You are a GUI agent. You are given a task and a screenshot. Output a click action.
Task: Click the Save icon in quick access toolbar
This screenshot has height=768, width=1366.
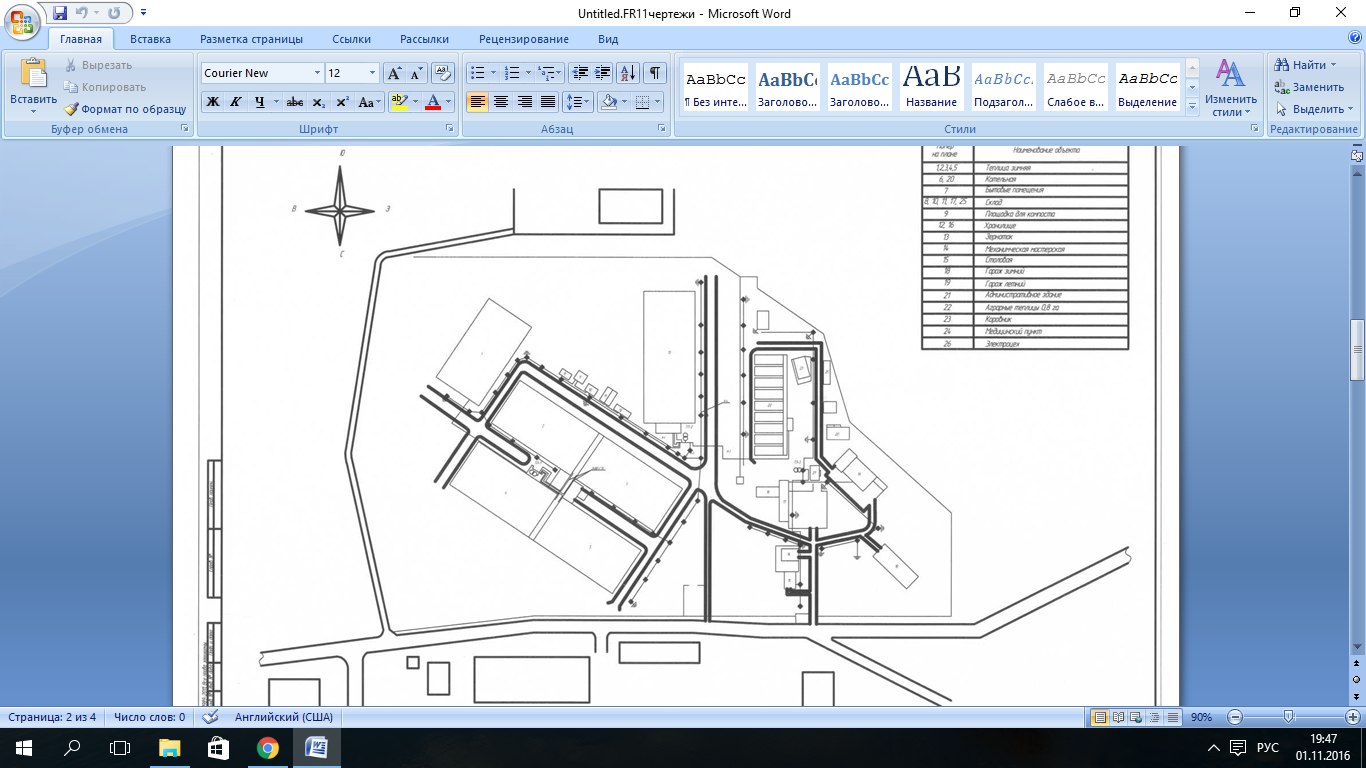60,13
